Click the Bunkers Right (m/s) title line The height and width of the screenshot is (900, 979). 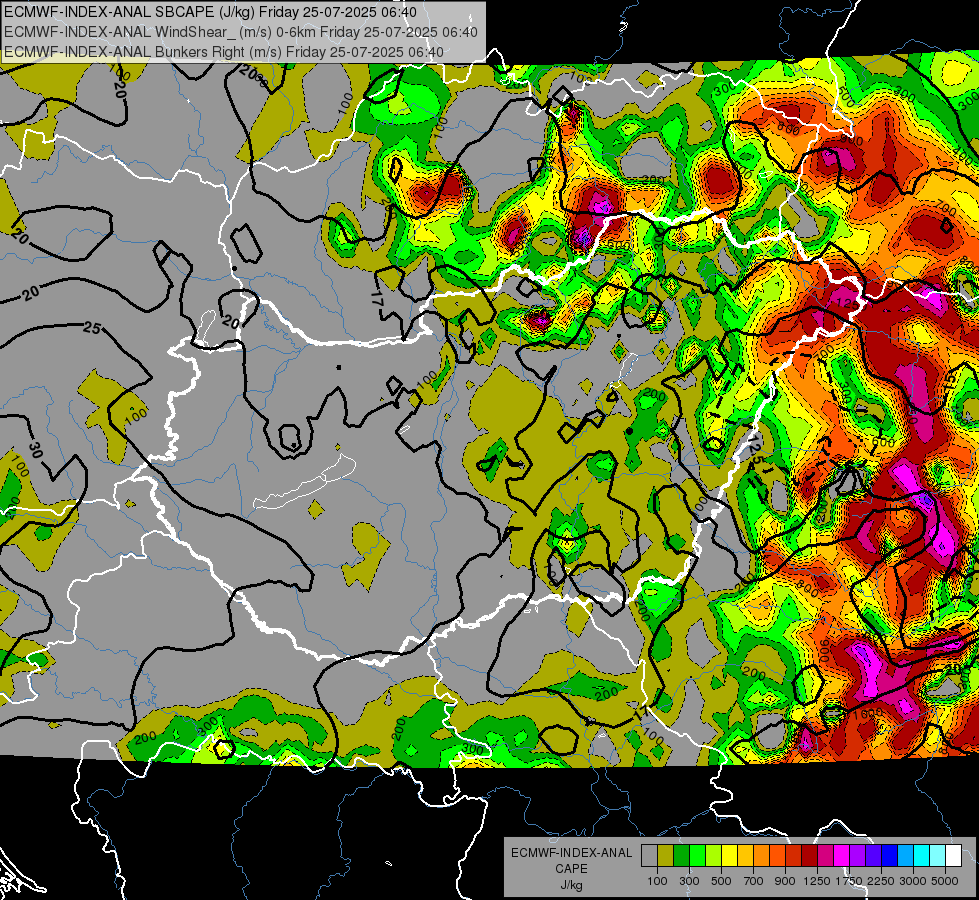tap(224, 52)
